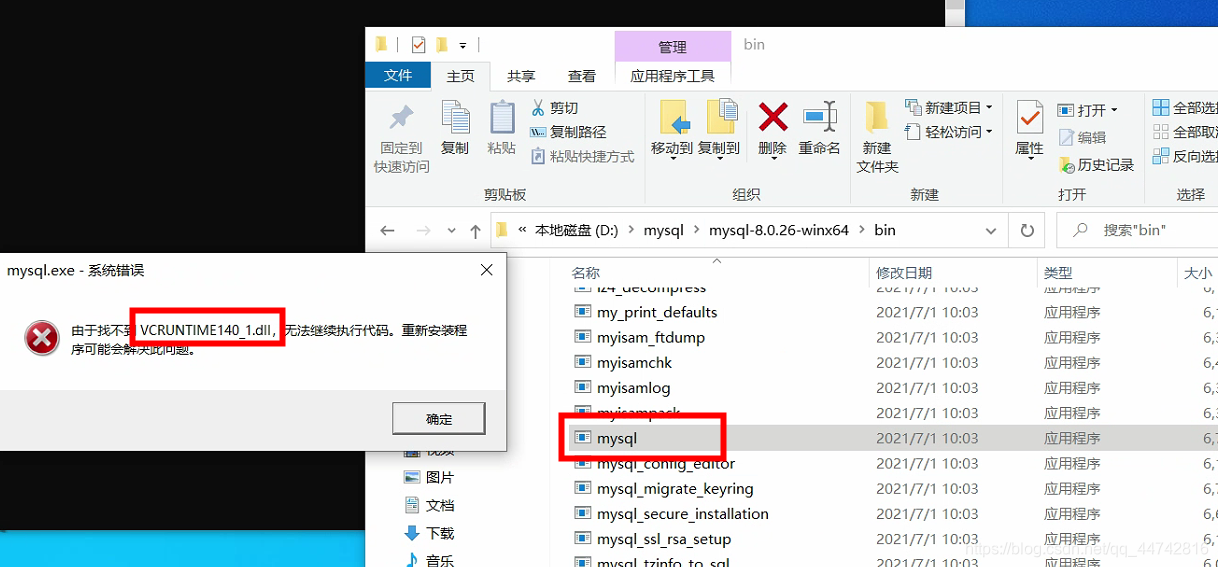The width and height of the screenshot is (1218, 567).
Task: Go up one folder level
Action: [x=475, y=230]
